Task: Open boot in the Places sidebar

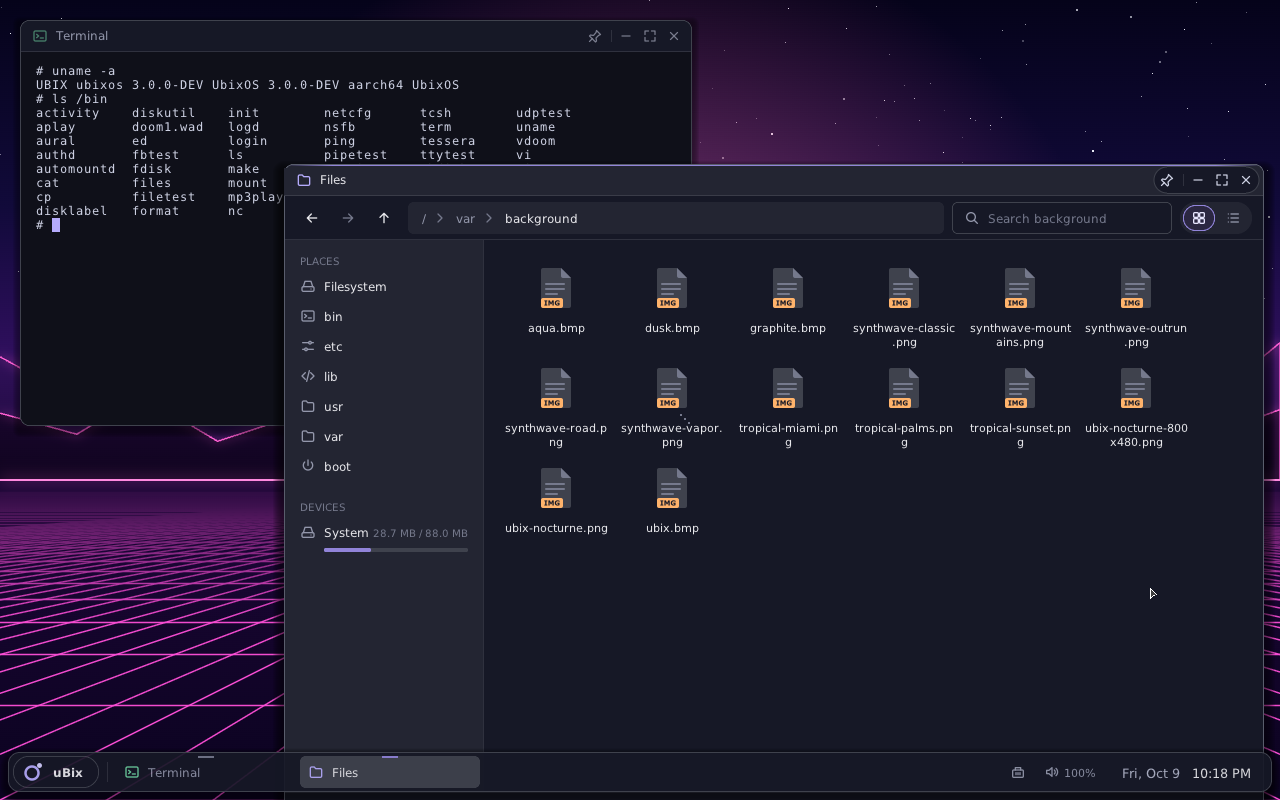Action: pyautogui.click(x=384, y=466)
